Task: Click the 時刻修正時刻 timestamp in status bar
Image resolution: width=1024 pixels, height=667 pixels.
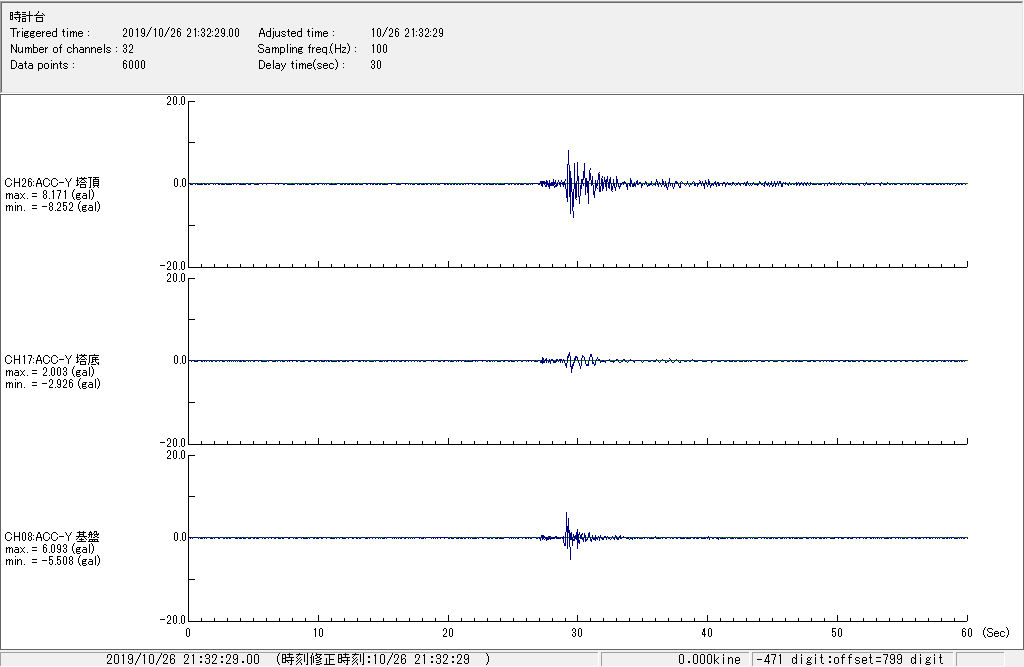Action: coord(383,659)
